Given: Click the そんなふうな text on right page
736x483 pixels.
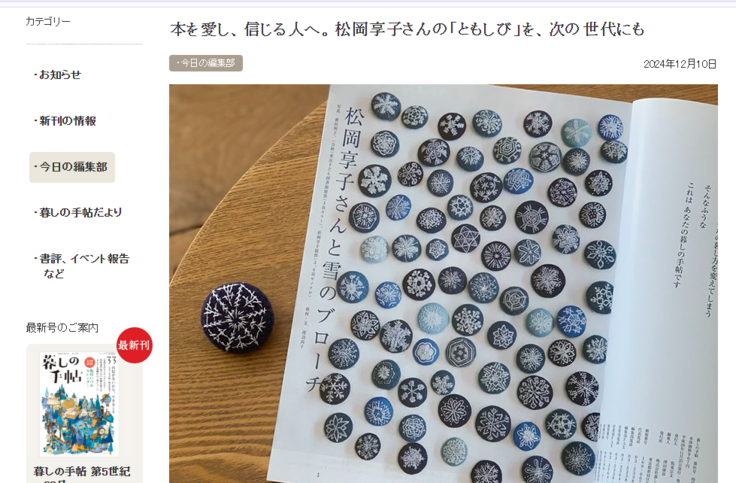Looking at the screenshot, I should (703, 206).
